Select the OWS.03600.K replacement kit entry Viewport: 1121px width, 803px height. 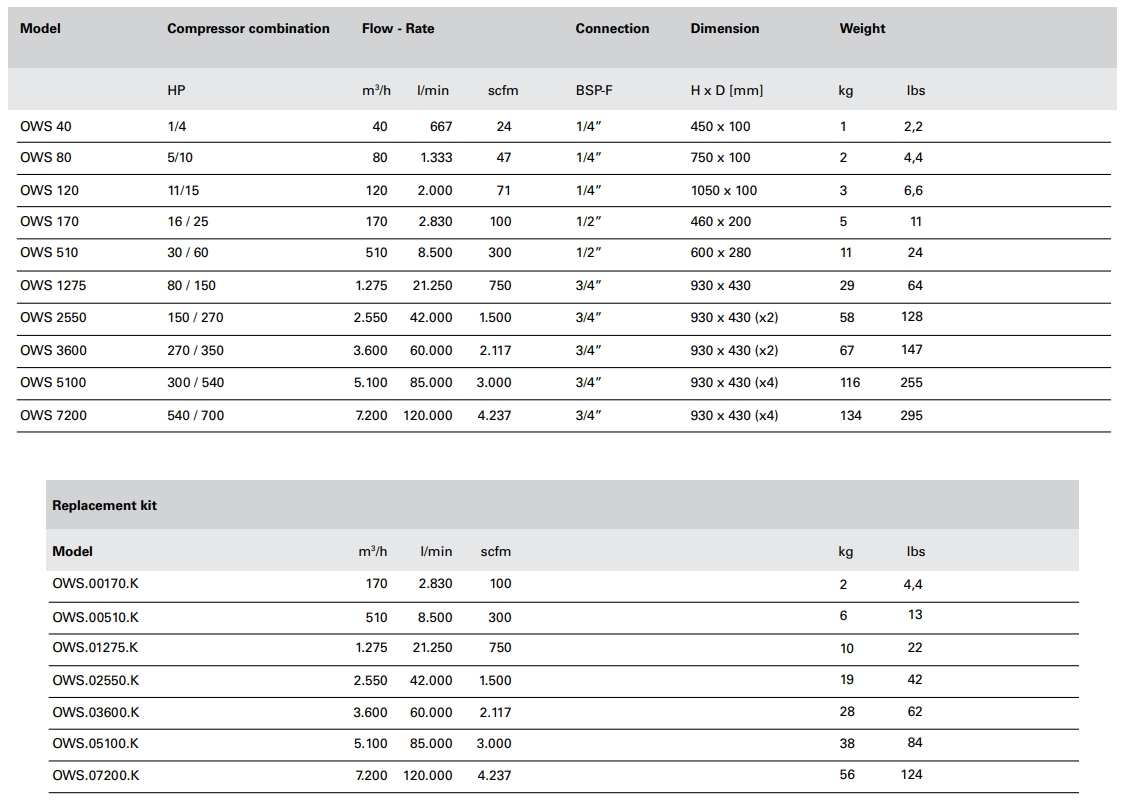[96, 712]
